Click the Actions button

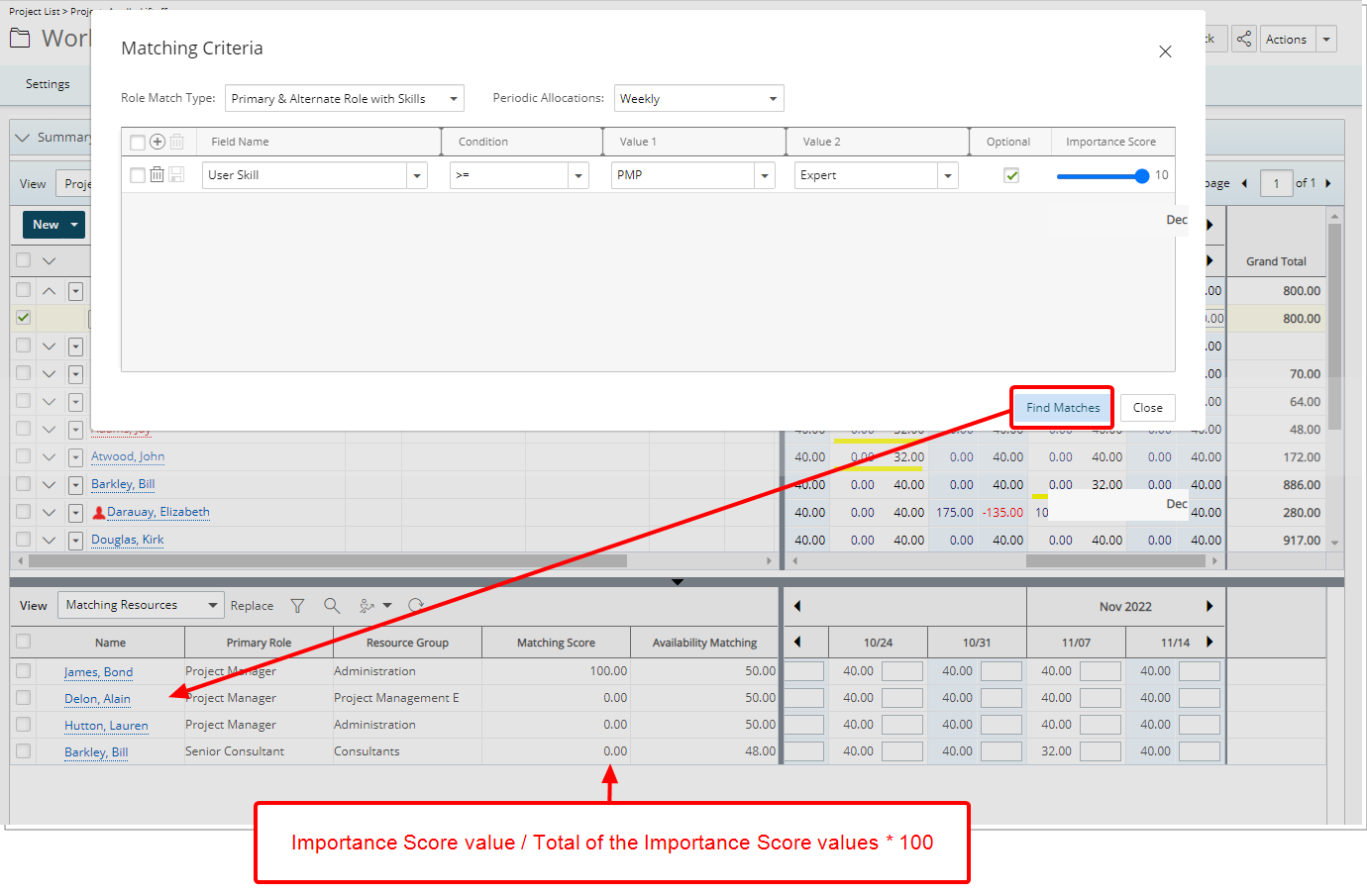click(1286, 39)
